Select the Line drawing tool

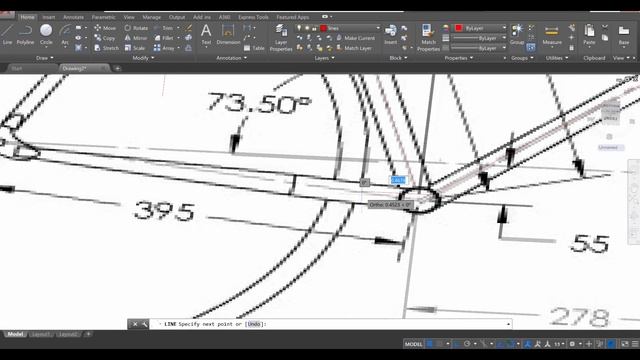click(x=7, y=34)
